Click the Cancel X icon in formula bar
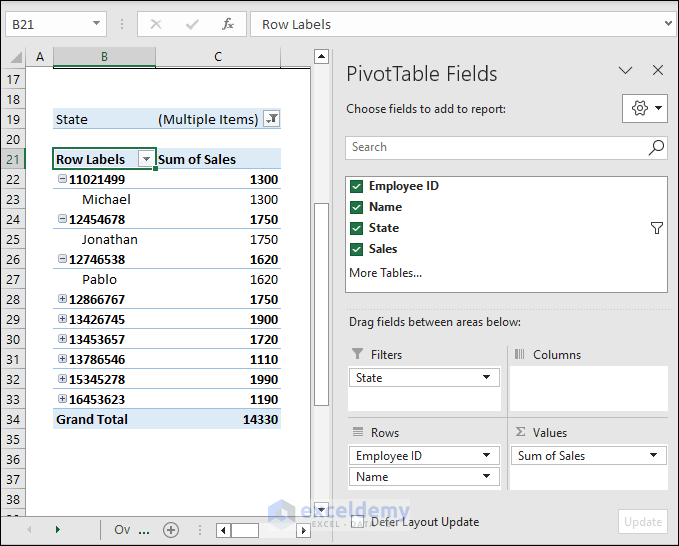The height and width of the screenshot is (546, 679). (x=156, y=24)
